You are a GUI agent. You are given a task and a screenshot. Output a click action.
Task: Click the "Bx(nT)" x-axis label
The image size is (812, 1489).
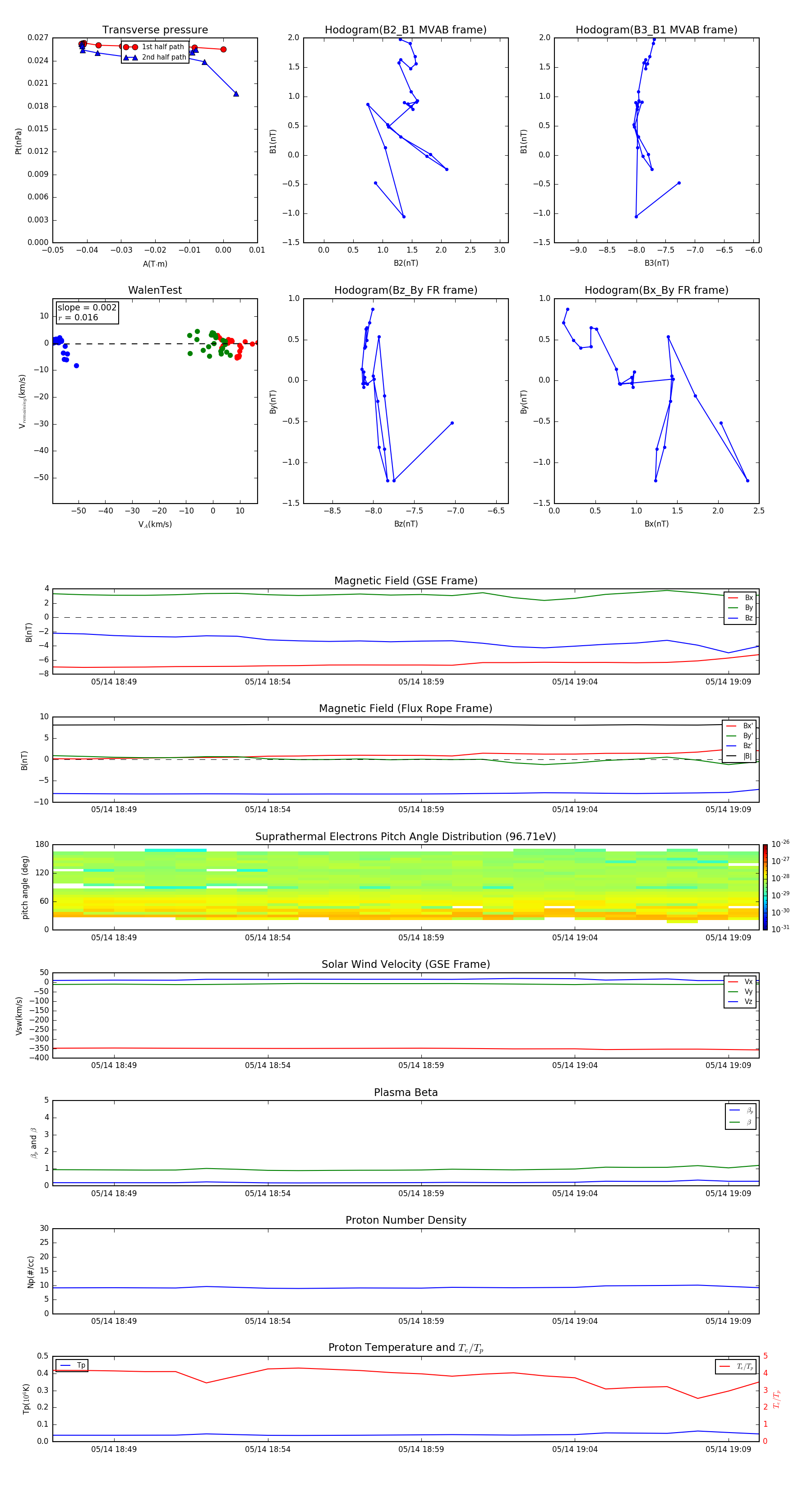coord(656,524)
